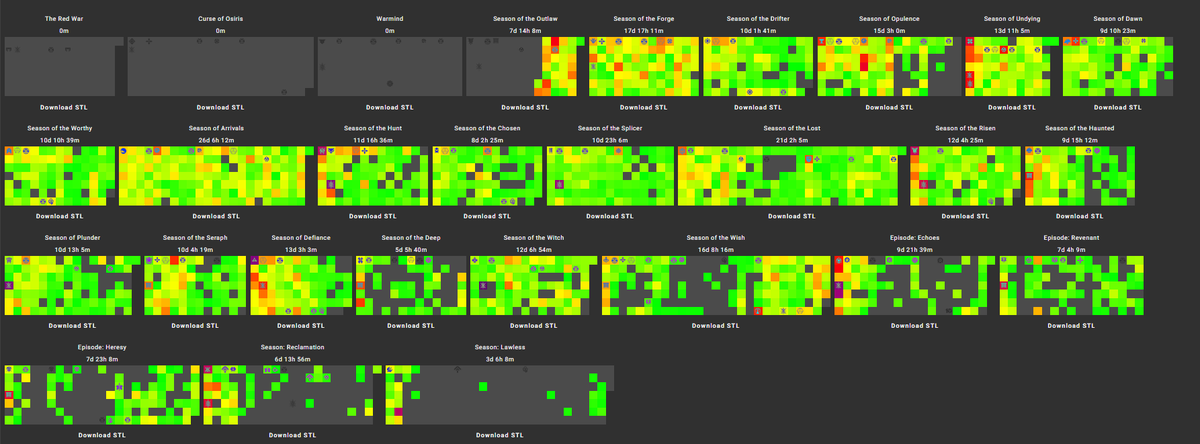Download STL for Season: Reclamation

293,436
